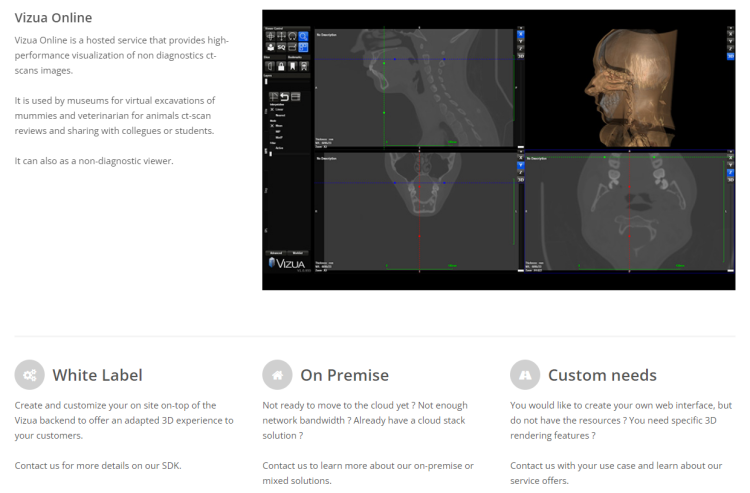Click the White Label heading
The image size is (750, 493).
[98, 375]
